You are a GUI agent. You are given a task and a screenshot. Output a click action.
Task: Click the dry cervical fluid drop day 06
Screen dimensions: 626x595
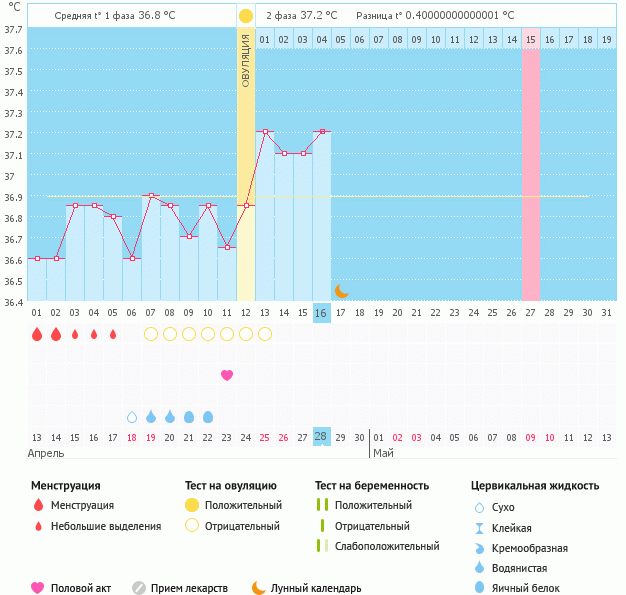tap(132, 416)
